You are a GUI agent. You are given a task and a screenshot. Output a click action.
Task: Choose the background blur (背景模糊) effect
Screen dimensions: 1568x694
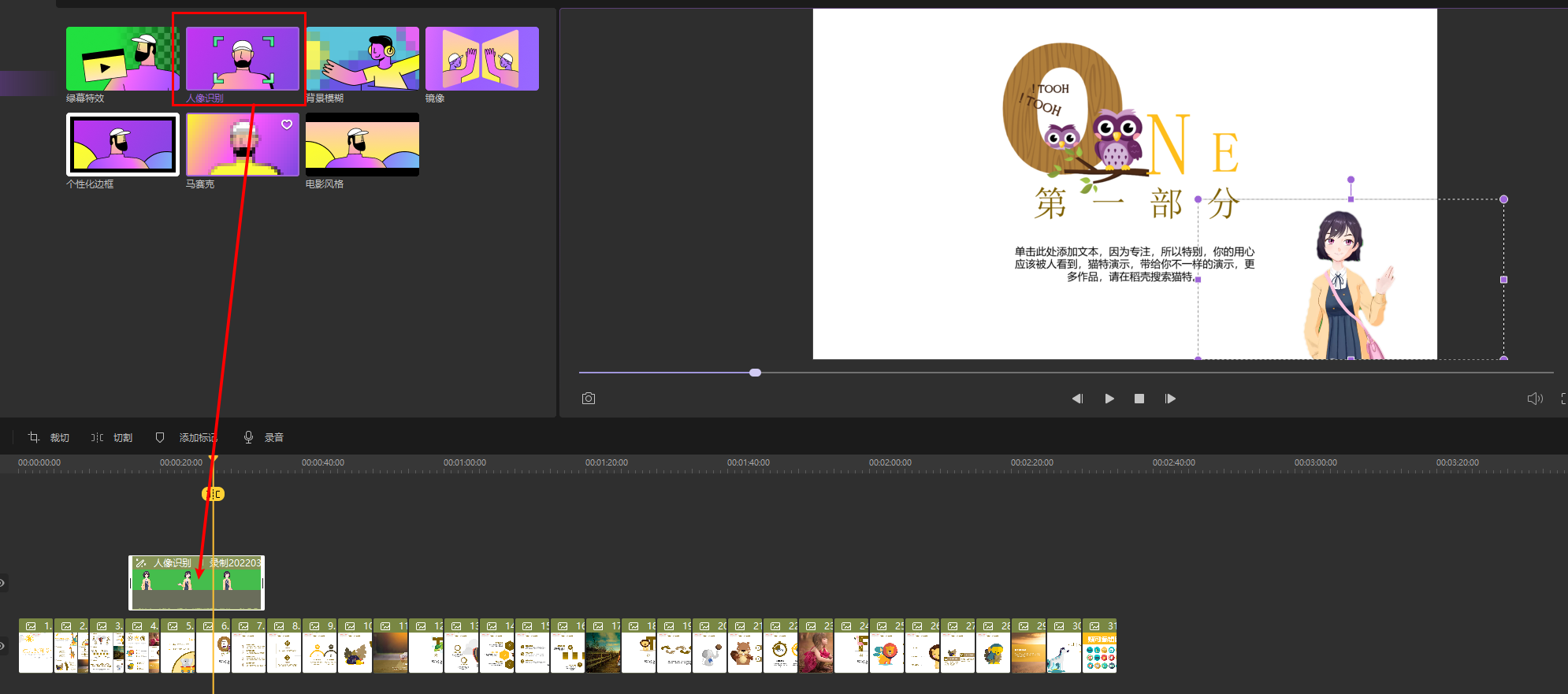coord(362,59)
